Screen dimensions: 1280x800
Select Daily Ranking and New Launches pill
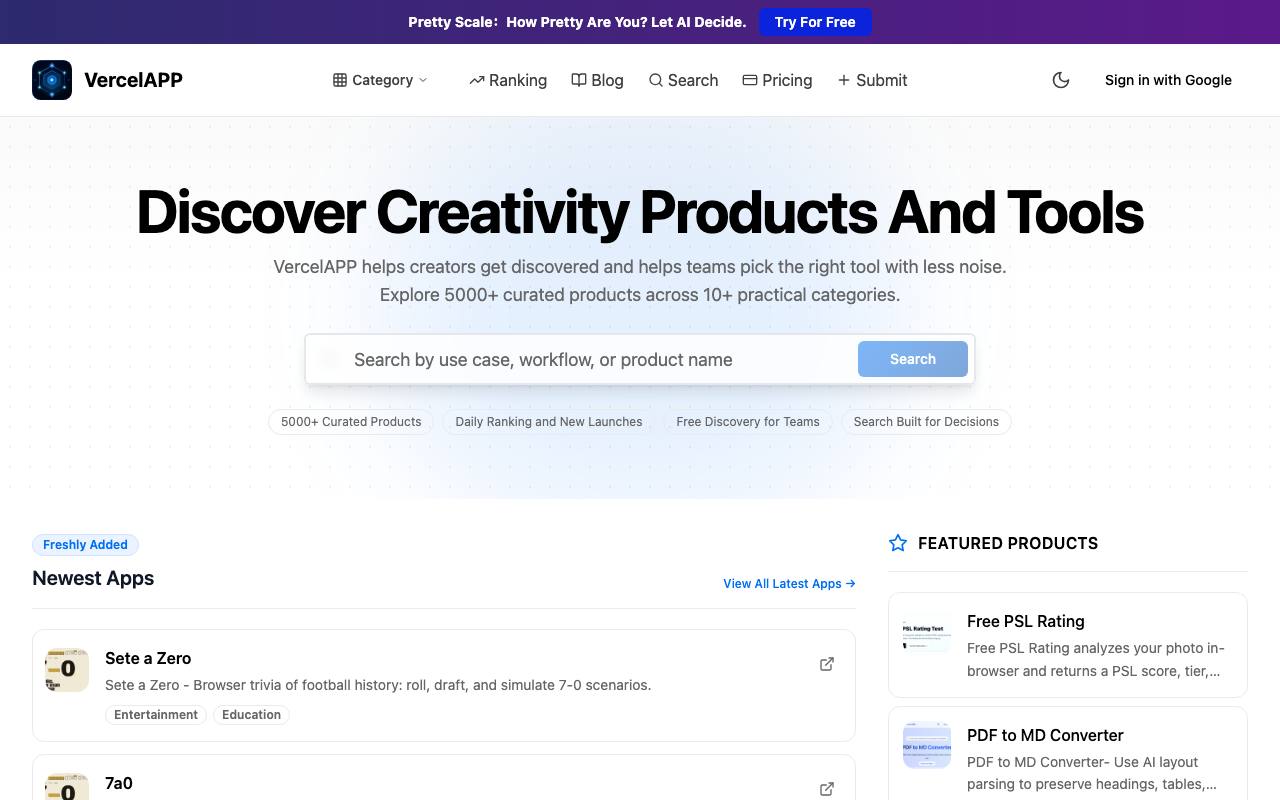click(x=549, y=422)
